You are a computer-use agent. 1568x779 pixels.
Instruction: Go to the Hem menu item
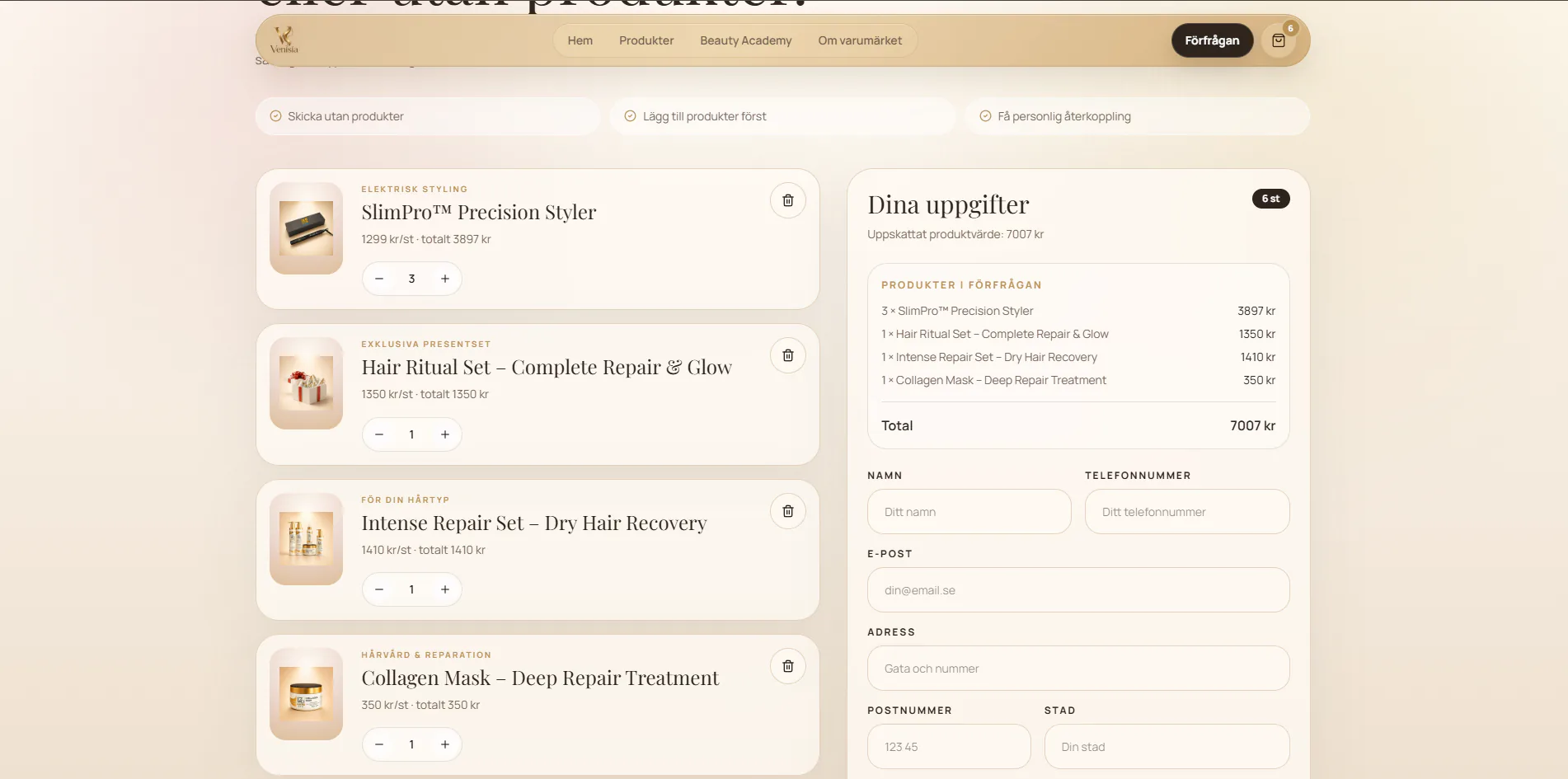(580, 40)
